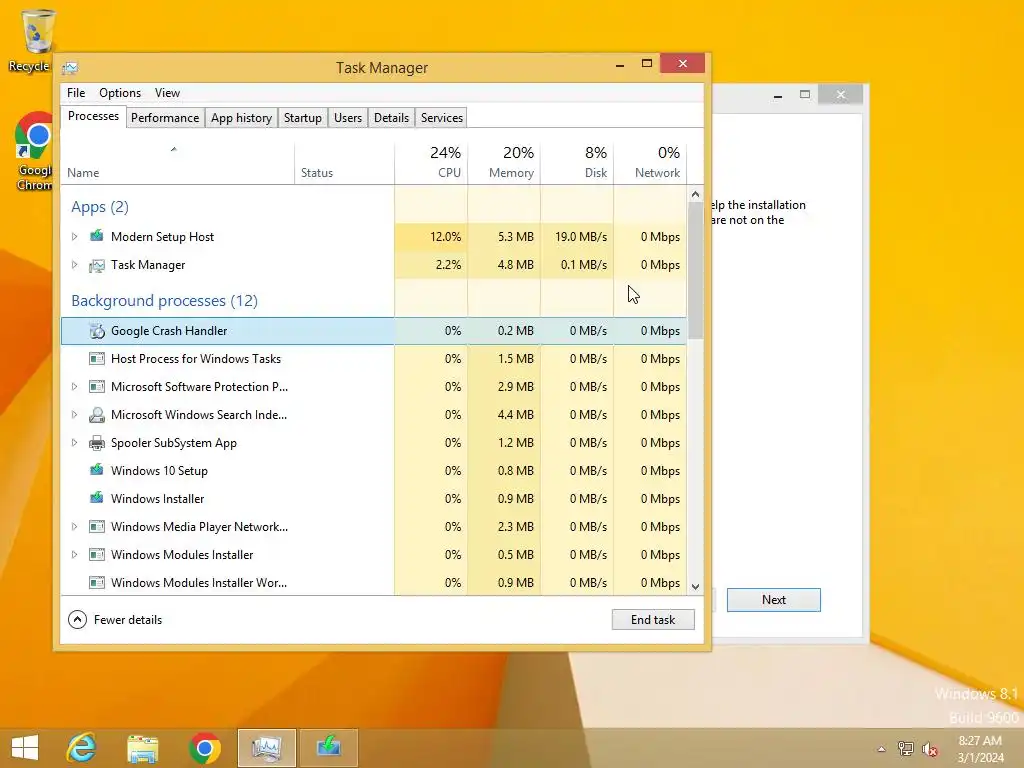Click the scrollbar up arrow
This screenshot has height=768, width=1024.
coord(695,194)
